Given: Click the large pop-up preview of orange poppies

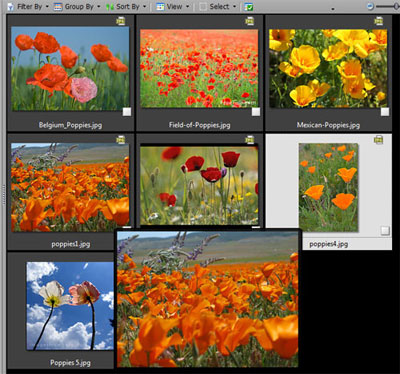Looking at the screenshot, I should click(x=208, y=299).
